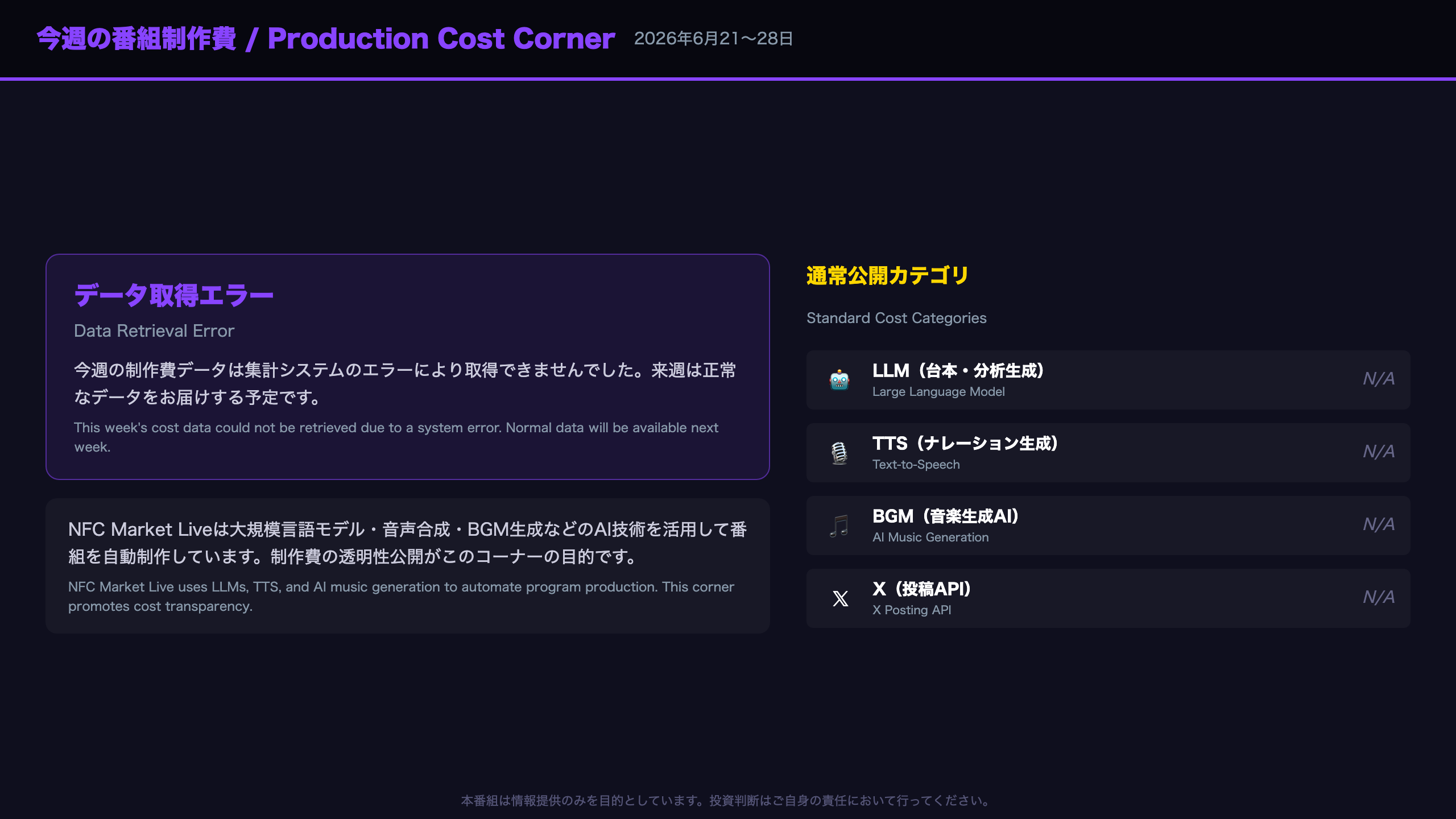Click the N/A value for X Posting API
1456x819 pixels.
[x=1379, y=597]
